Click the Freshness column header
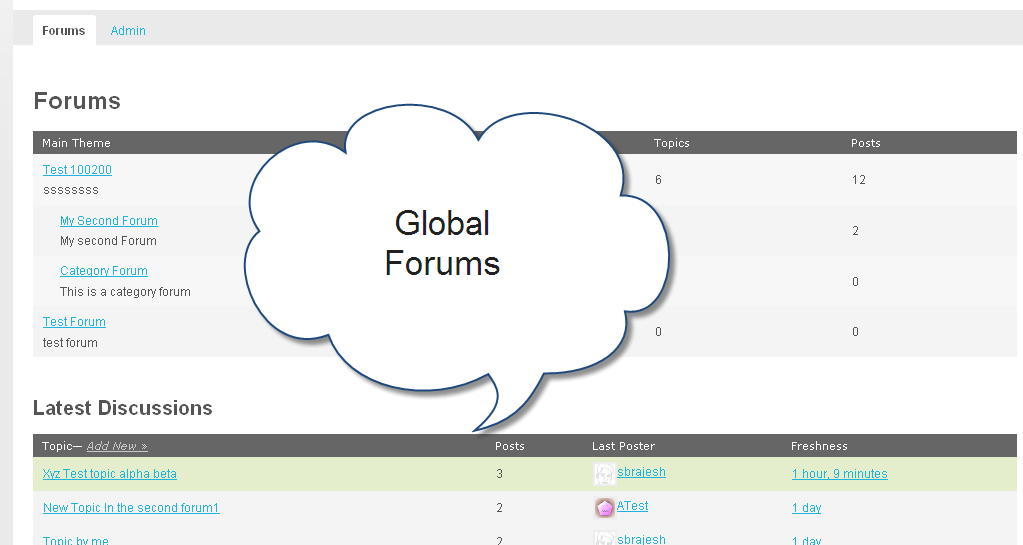Screen dimensions: 1023x545 click(819, 446)
